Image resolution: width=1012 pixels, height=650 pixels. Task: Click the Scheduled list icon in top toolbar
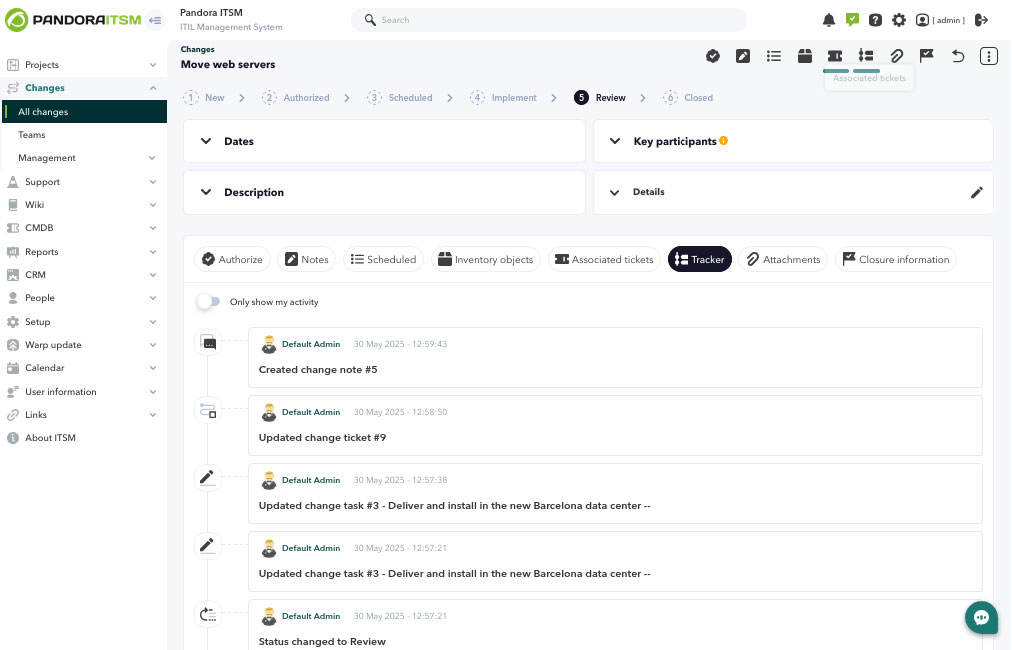(773, 56)
